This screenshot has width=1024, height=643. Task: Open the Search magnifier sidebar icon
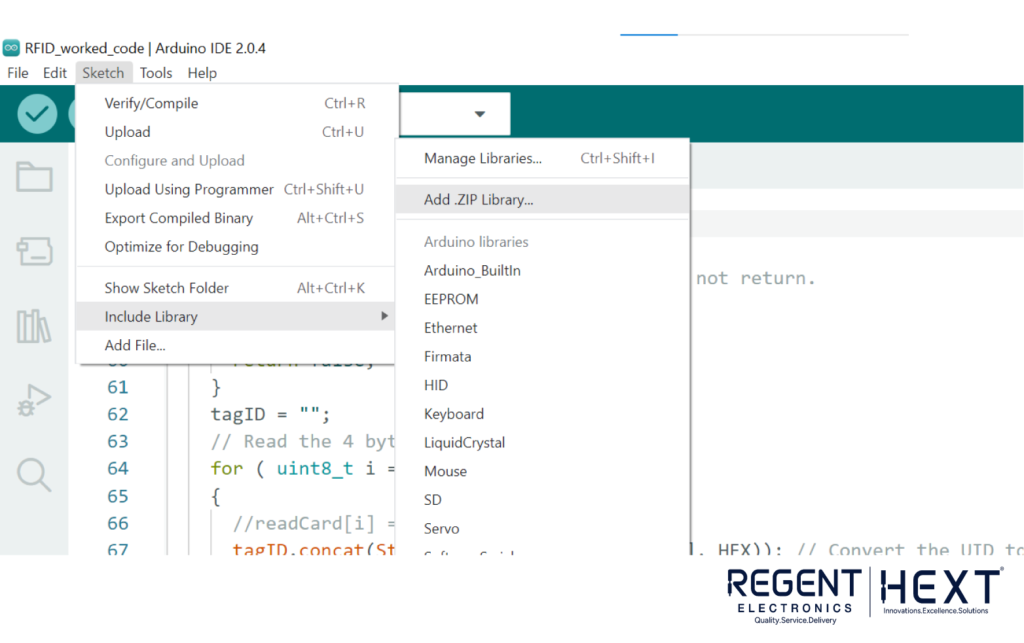(x=34, y=475)
